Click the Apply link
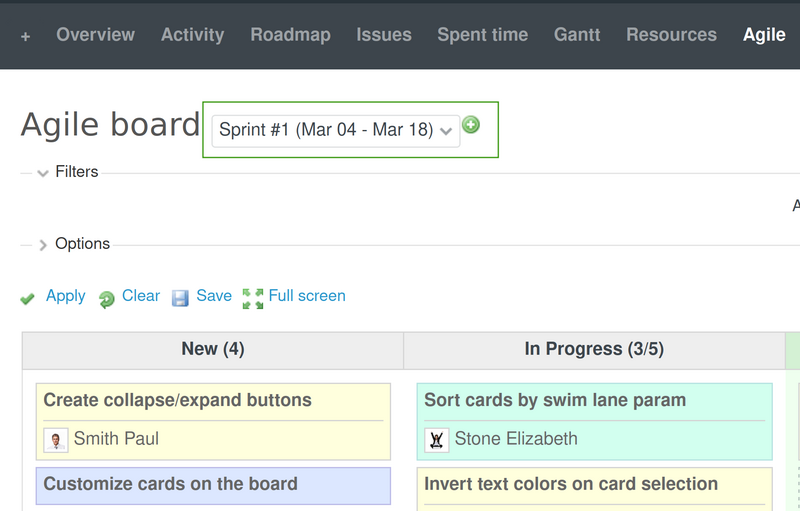The width and height of the screenshot is (800, 511). pyautogui.click(x=65, y=296)
